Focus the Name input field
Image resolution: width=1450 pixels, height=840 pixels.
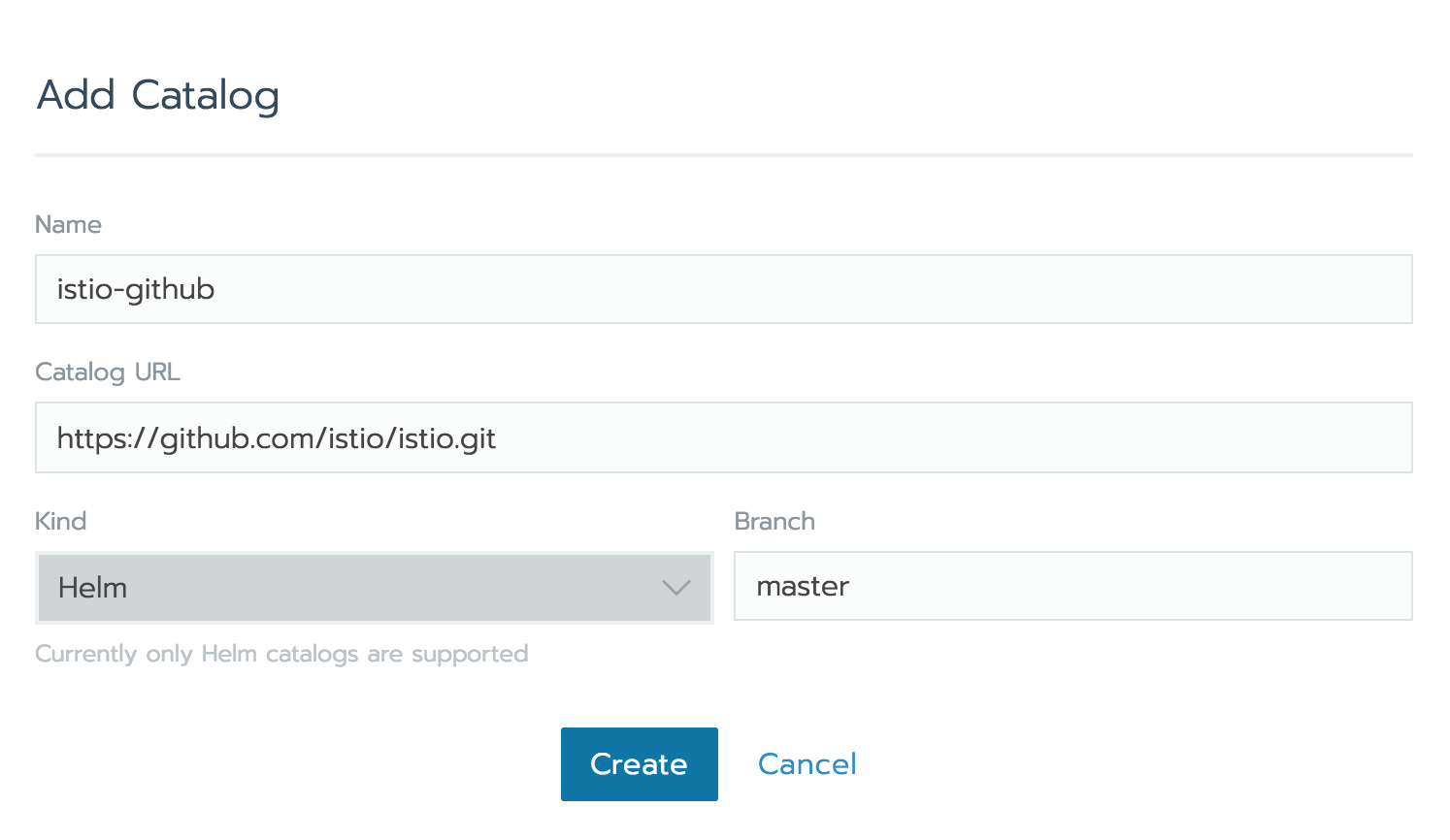click(724, 289)
